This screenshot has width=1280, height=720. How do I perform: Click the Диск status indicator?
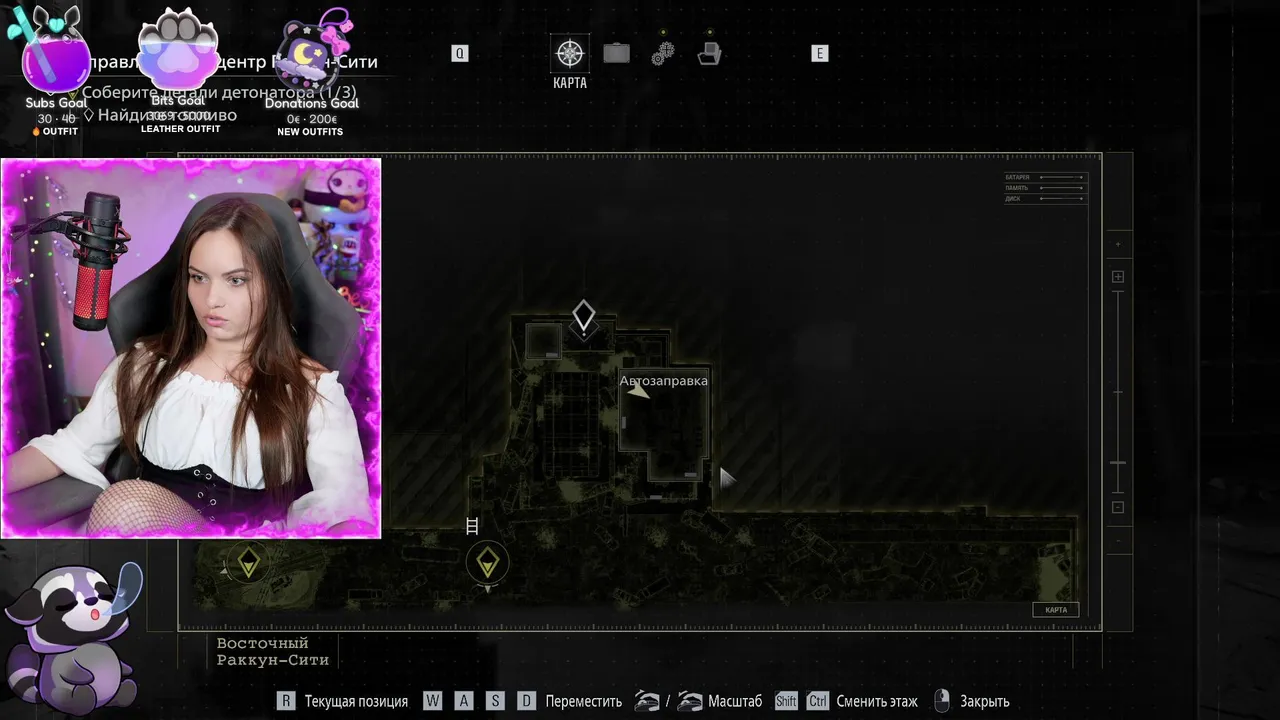pyautogui.click(x=1045, y=198)
